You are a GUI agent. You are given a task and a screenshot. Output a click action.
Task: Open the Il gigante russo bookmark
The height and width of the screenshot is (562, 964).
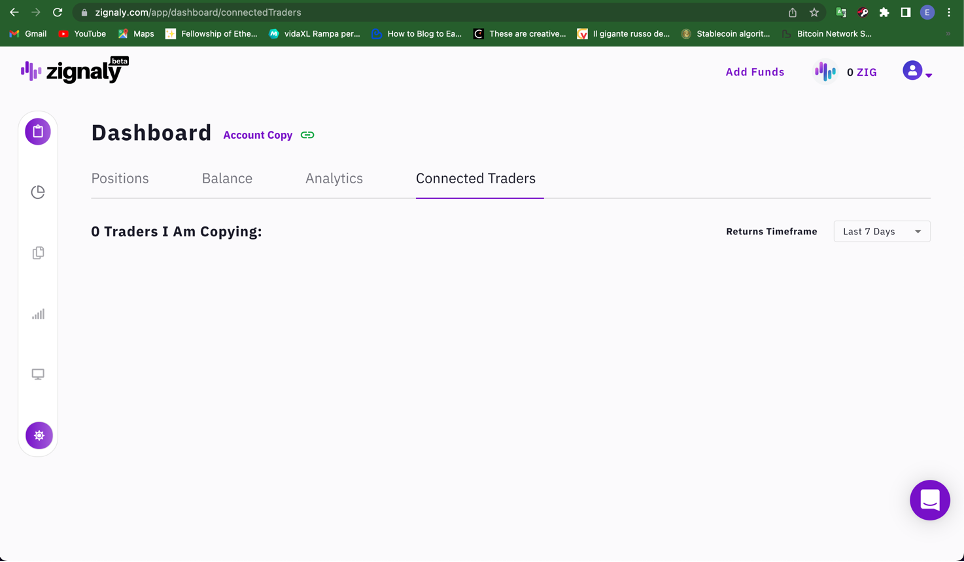coord(623,34)
